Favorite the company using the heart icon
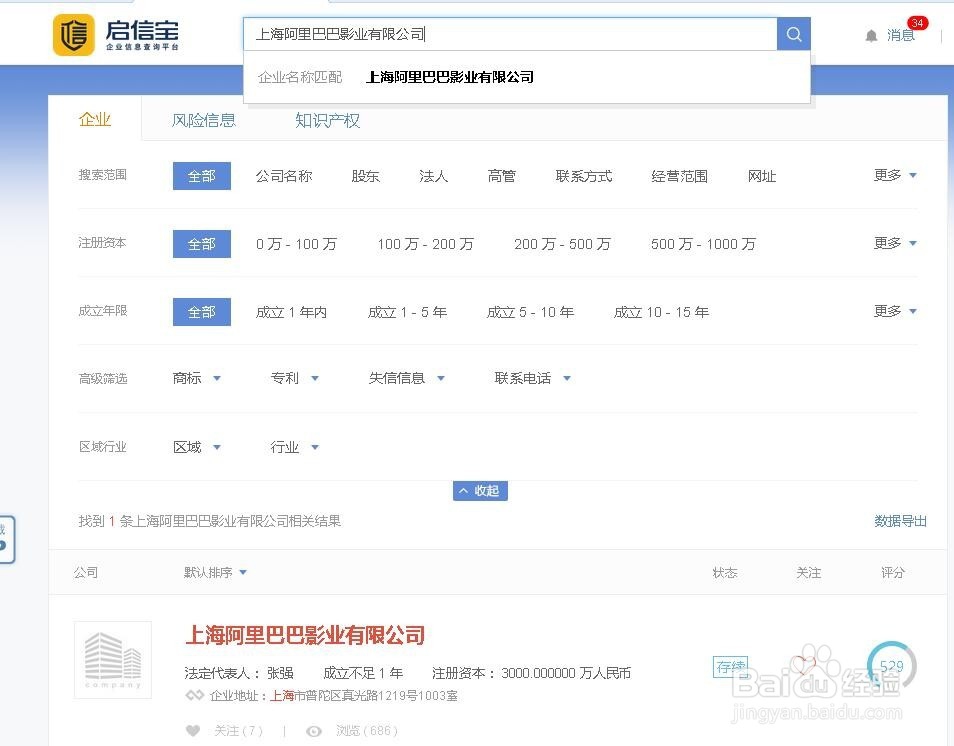Image resolution: width=954 pixels, height=746 pixels. tap(192, 731)
